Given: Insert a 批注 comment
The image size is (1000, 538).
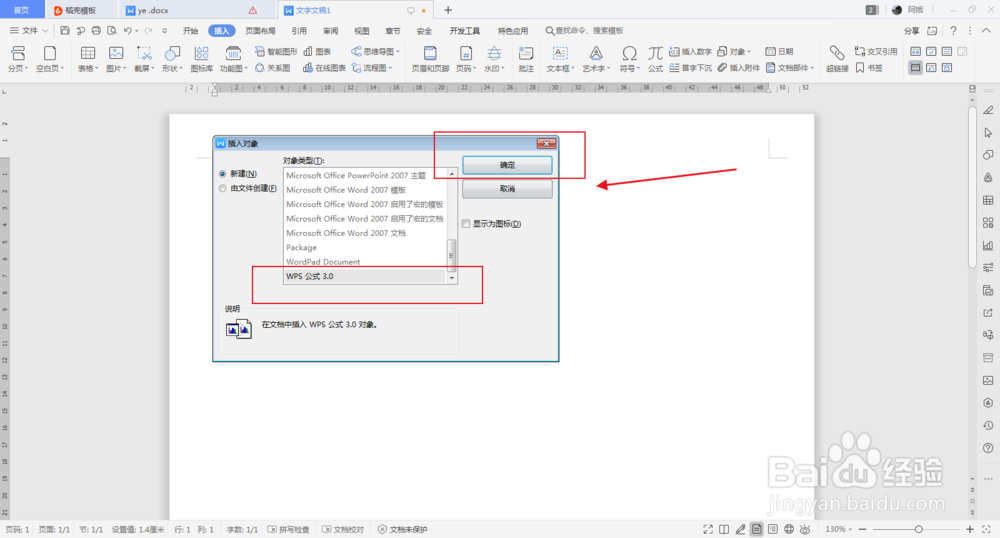Looking at the screenshot, I should pyautogui.click(x=526, y=59).
